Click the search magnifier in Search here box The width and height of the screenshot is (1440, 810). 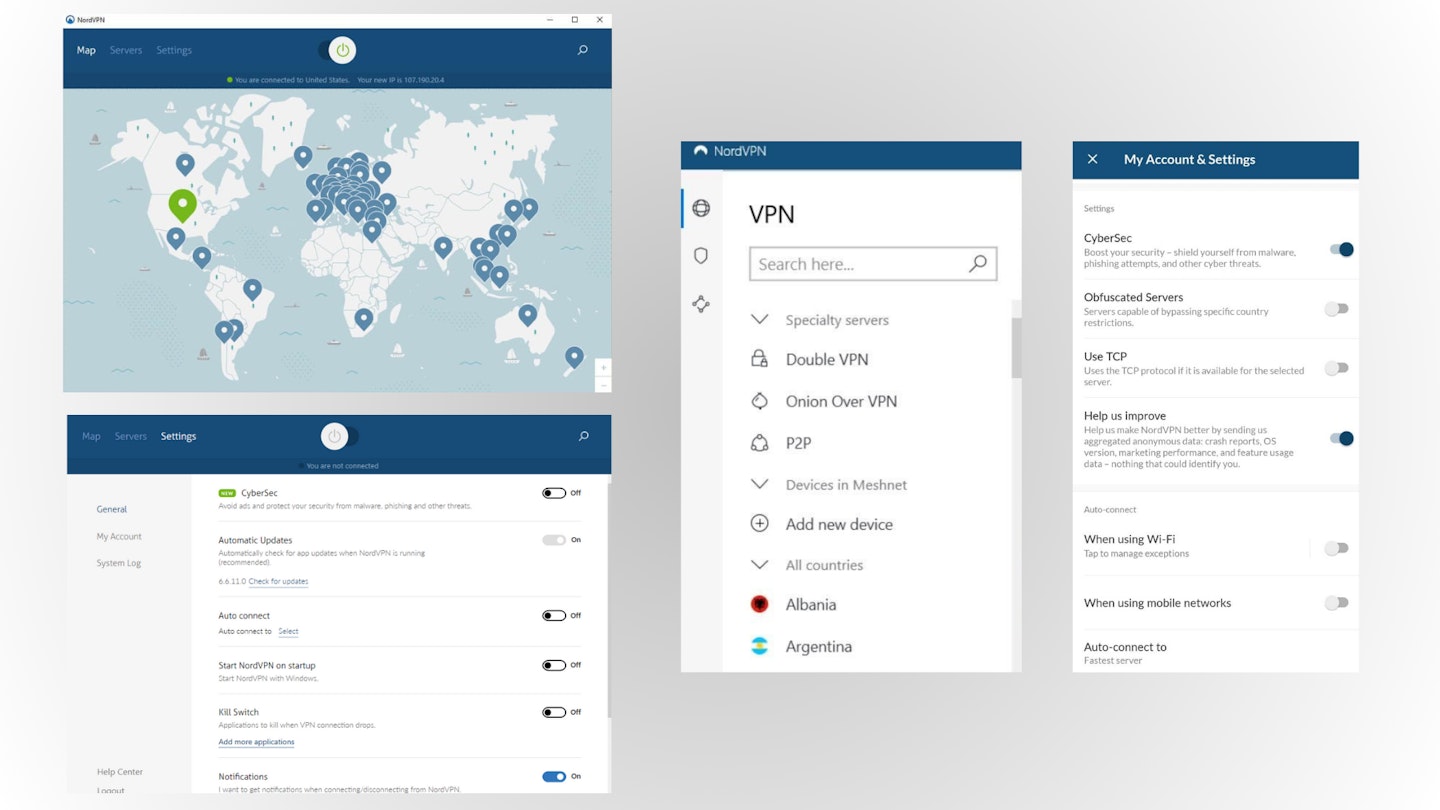[978, 264]
